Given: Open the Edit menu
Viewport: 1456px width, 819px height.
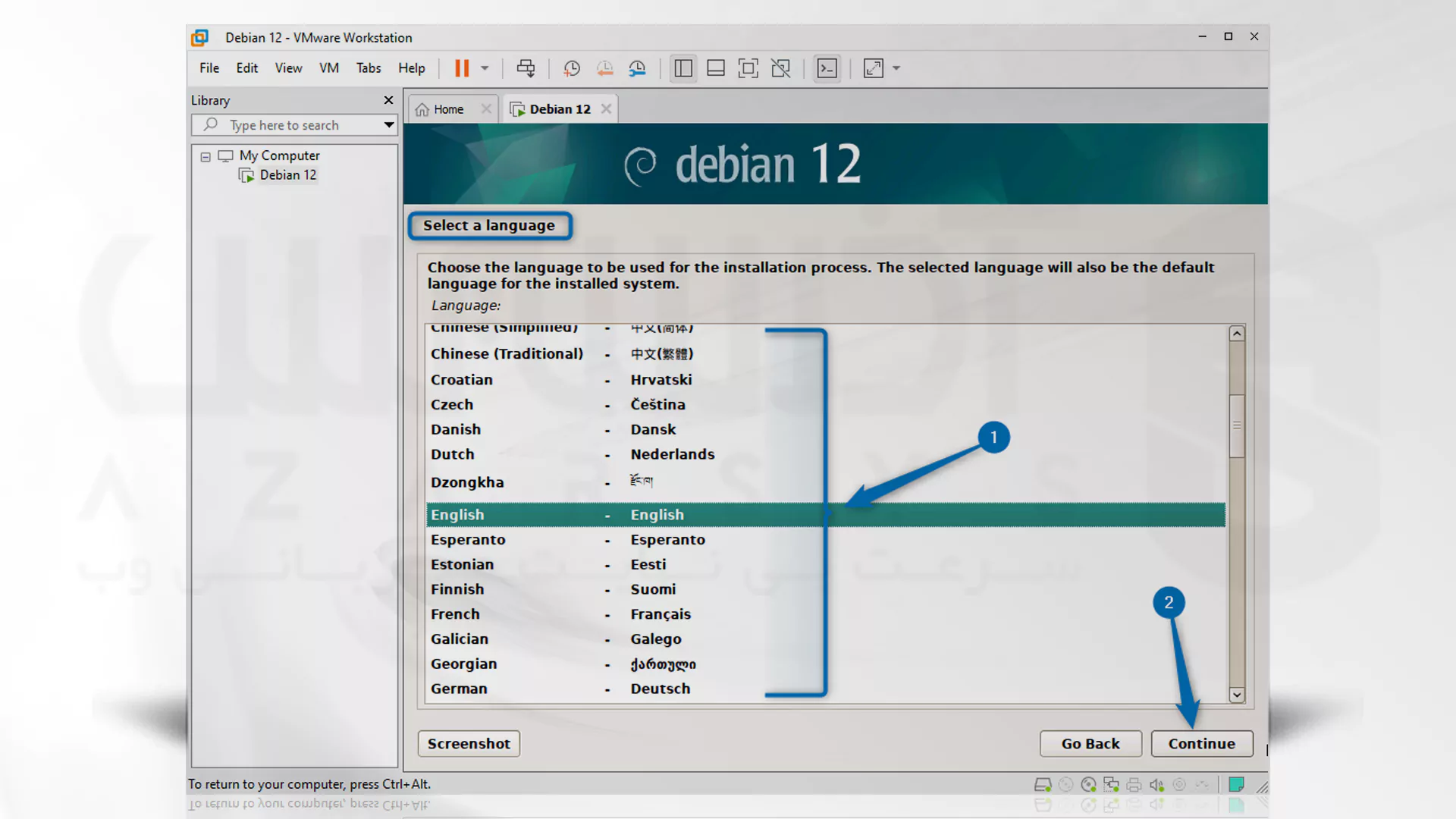Looking at the screenshot, I should click(247, 68).
